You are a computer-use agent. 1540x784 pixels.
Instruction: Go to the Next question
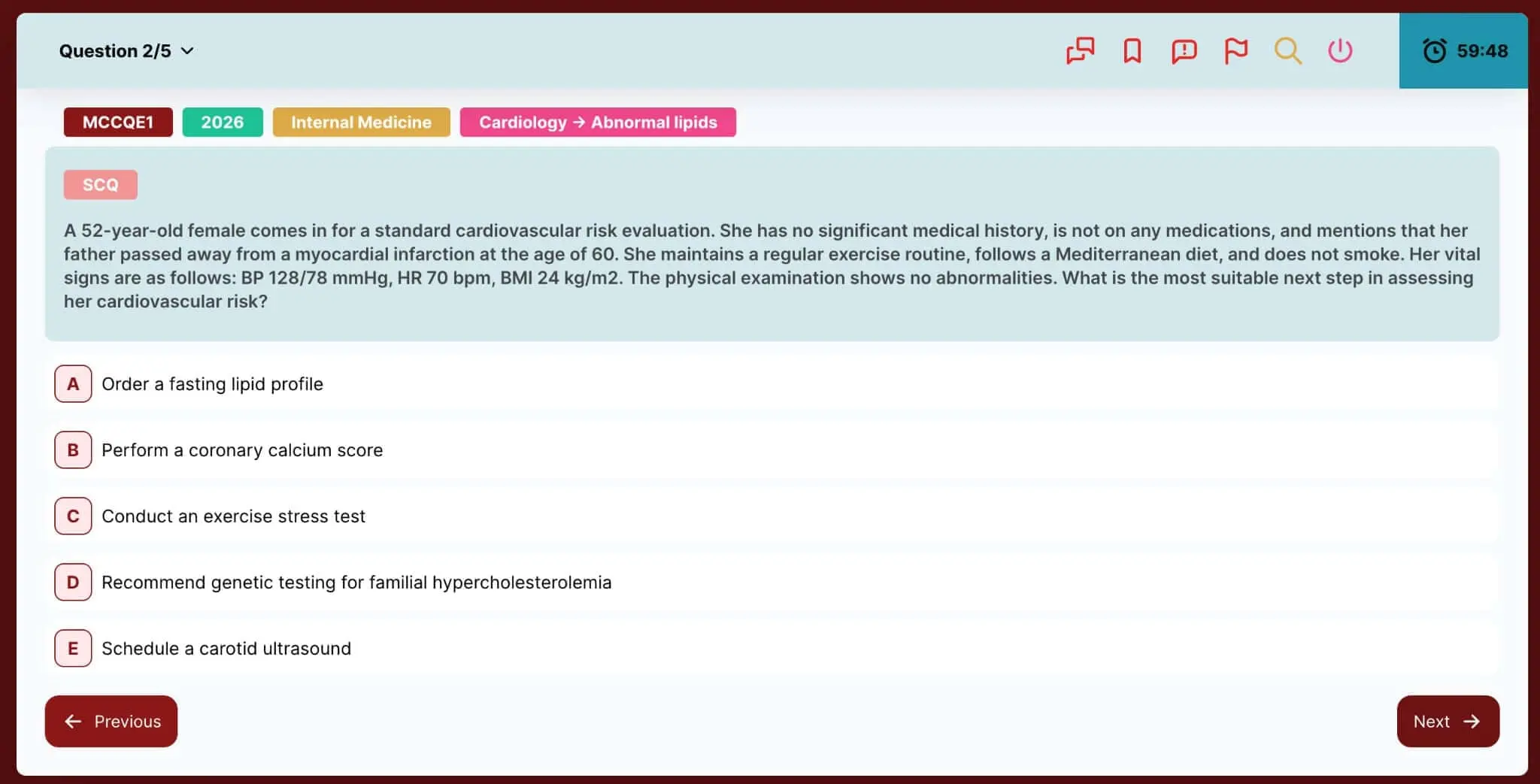[x=1447, y=721]
